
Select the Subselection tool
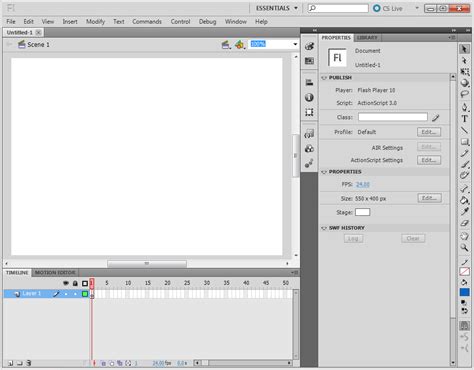pyautogui.click(x=464, y=60)
